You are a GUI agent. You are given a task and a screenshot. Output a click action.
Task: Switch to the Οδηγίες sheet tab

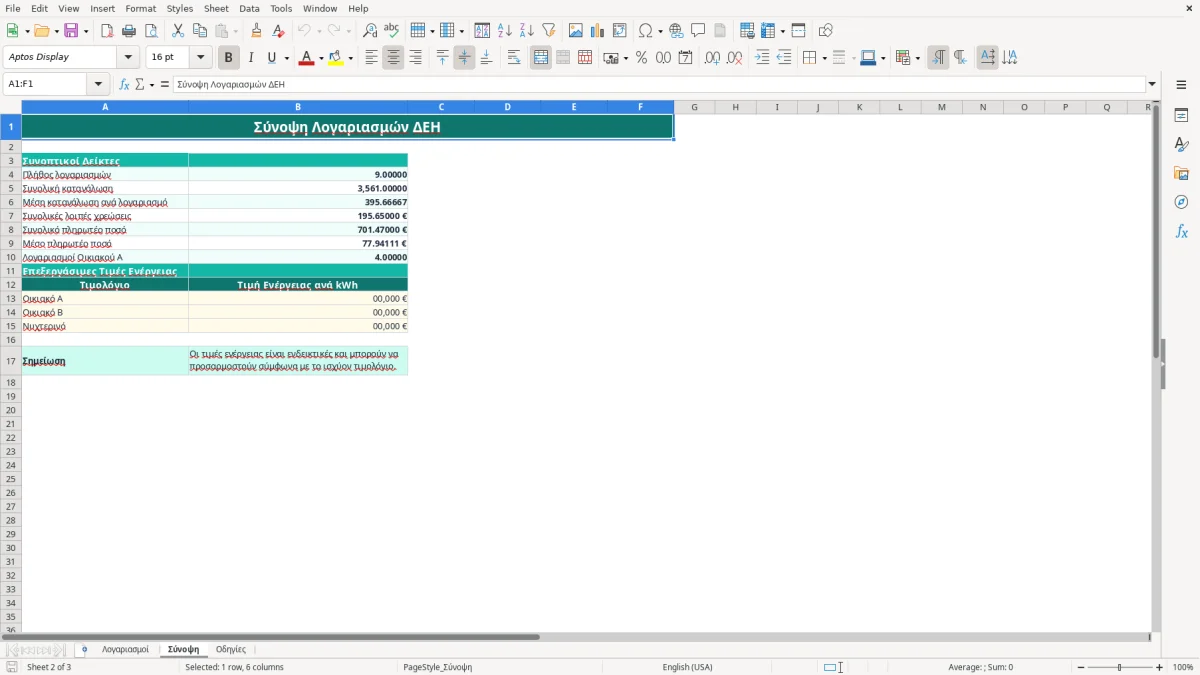pos(231,650)
